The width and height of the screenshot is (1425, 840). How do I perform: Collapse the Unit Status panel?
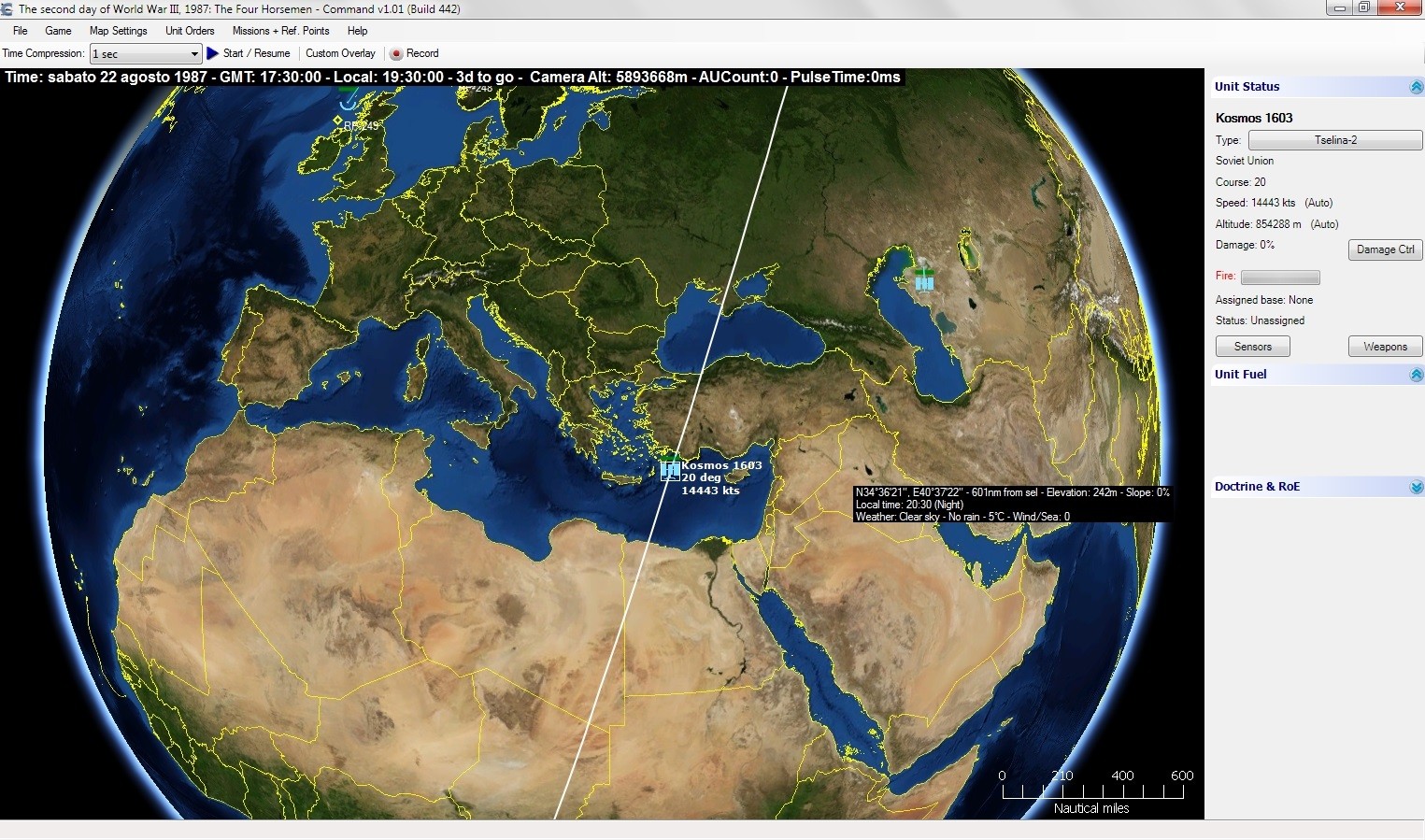(x=1416, y=87)
